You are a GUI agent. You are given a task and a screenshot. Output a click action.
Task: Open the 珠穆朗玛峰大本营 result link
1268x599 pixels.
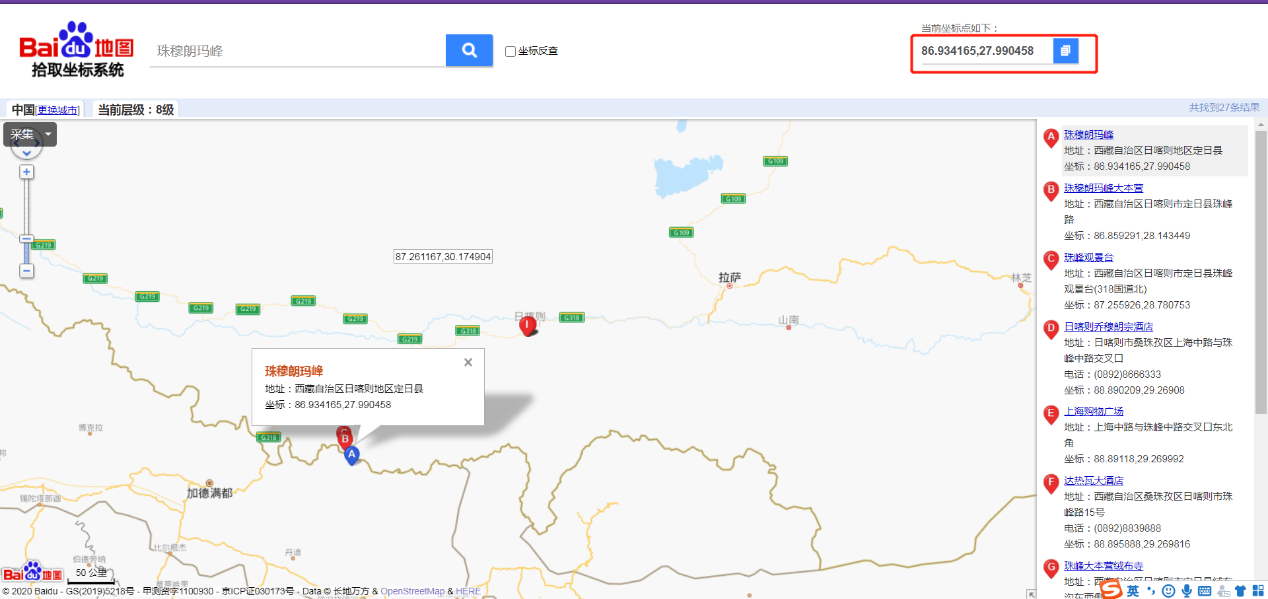pyautogui.click(x=1103, y=188)
